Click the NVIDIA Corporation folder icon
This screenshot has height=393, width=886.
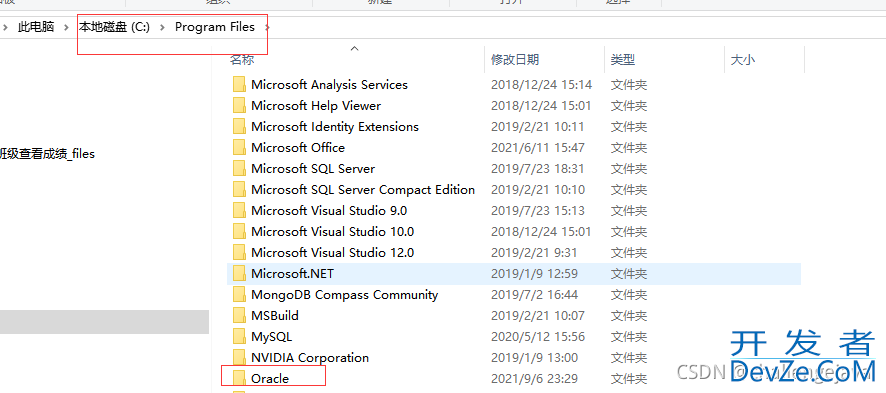point(240,357)
